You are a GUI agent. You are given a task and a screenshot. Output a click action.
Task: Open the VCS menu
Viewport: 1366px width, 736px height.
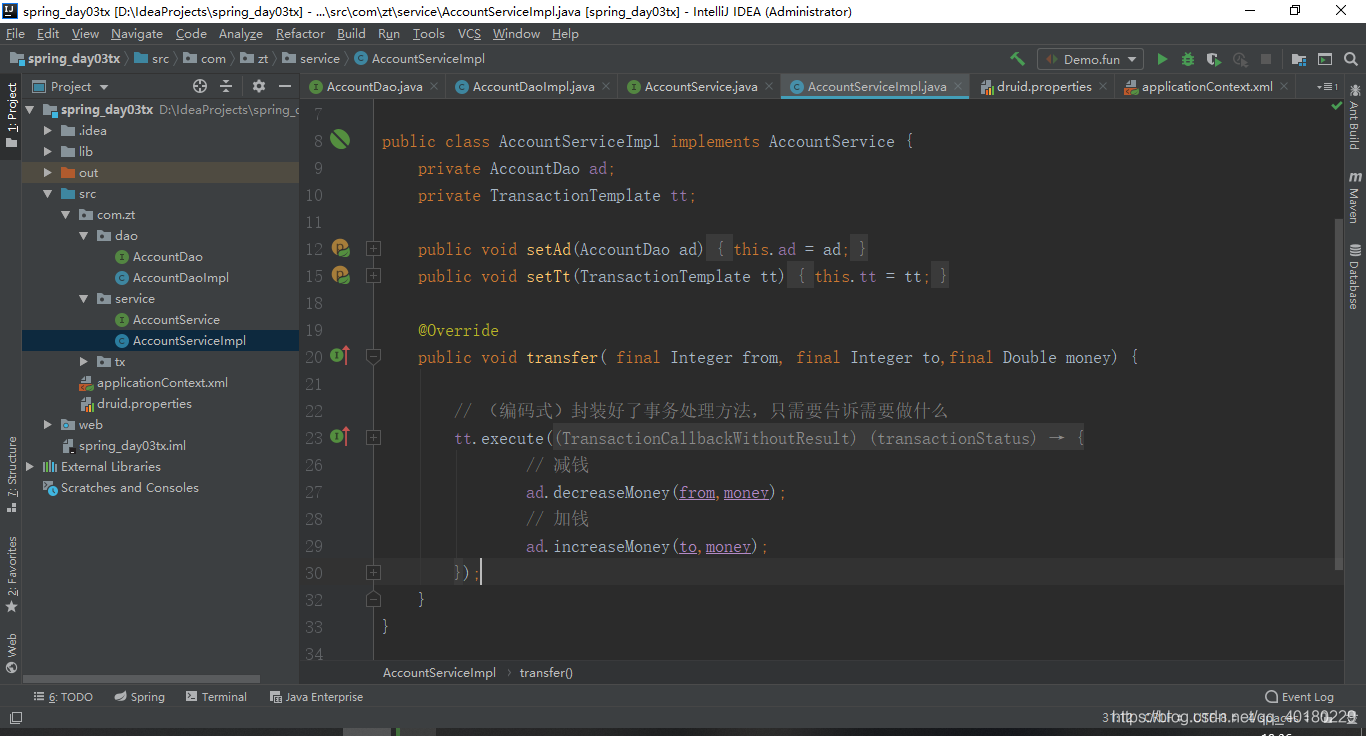[469, 33]
